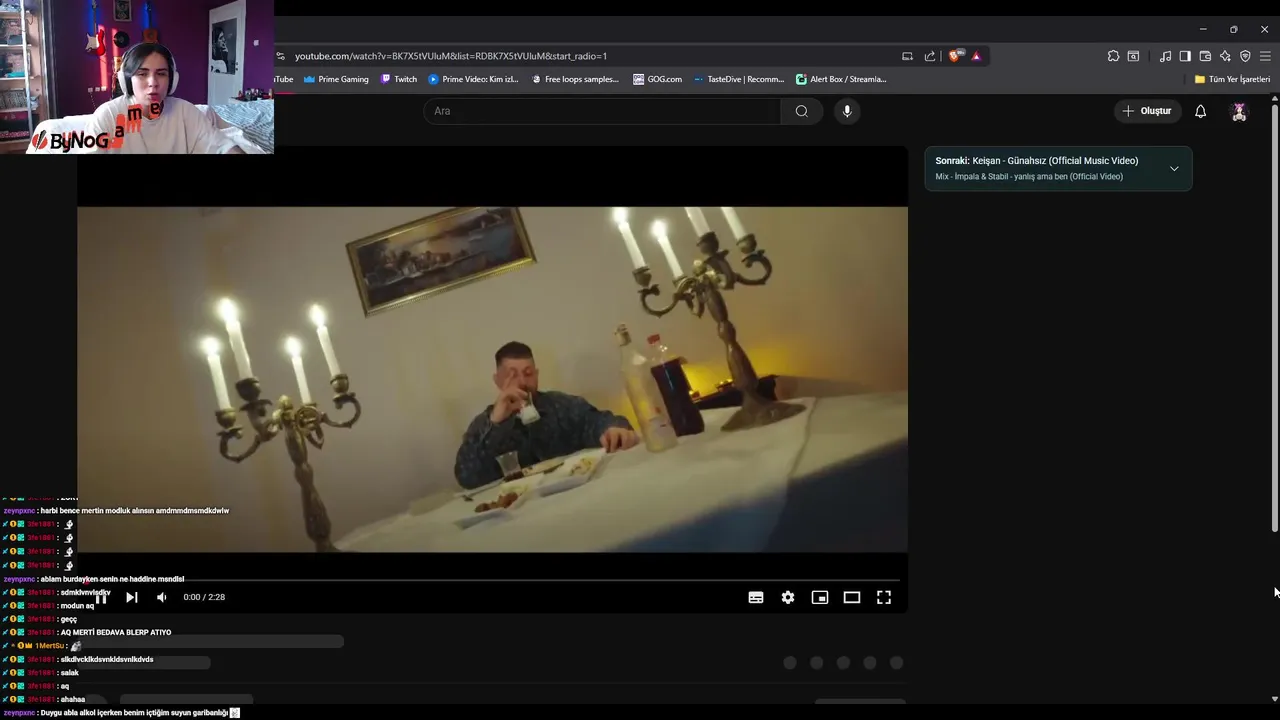The image size is (1280, 720).
Task: Click chat message 'AQ MERTİ BEDAVA BLERP ATIYO'
Action: [116, 632]
